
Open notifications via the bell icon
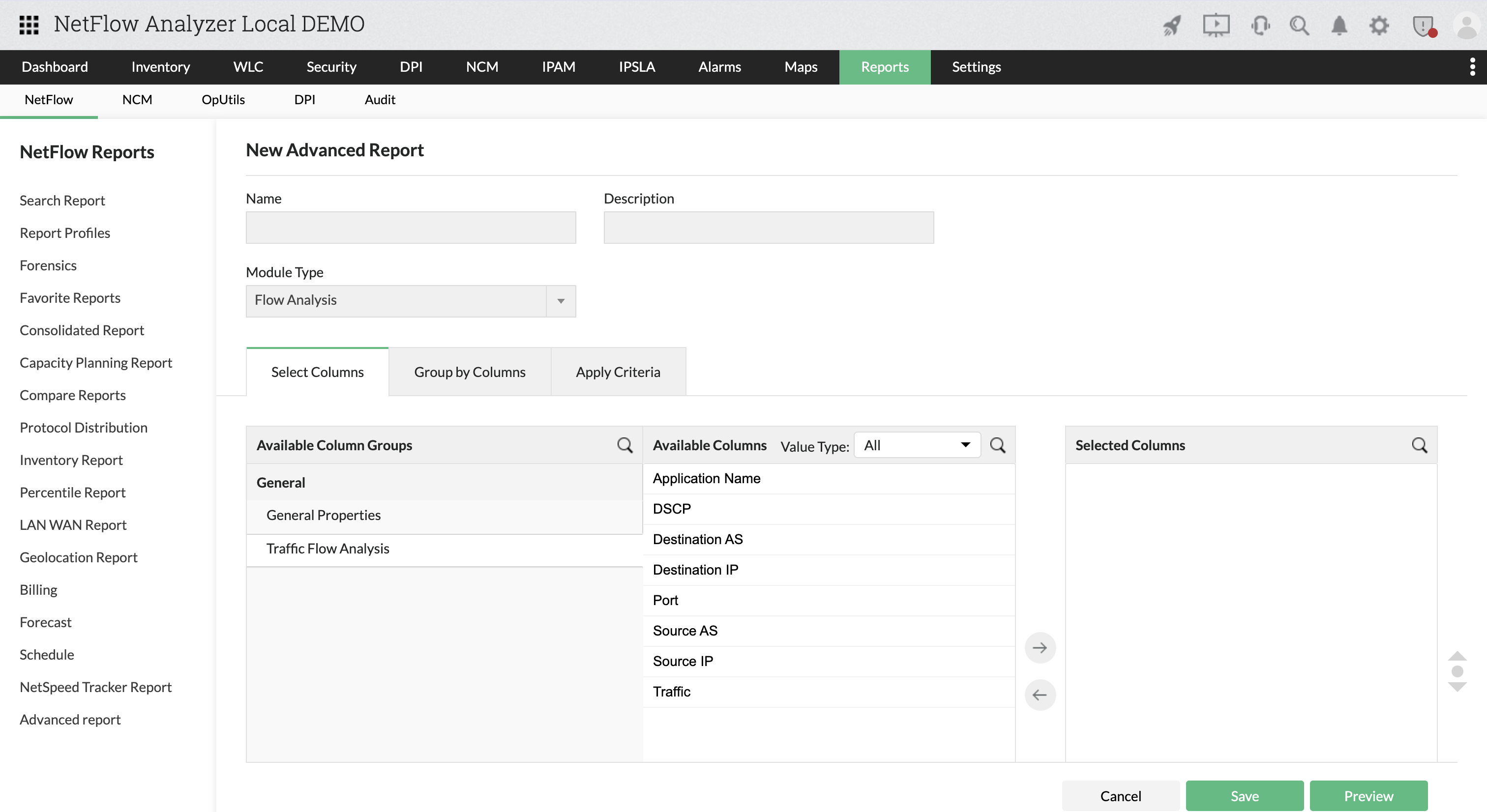(x=1339, y=26)
